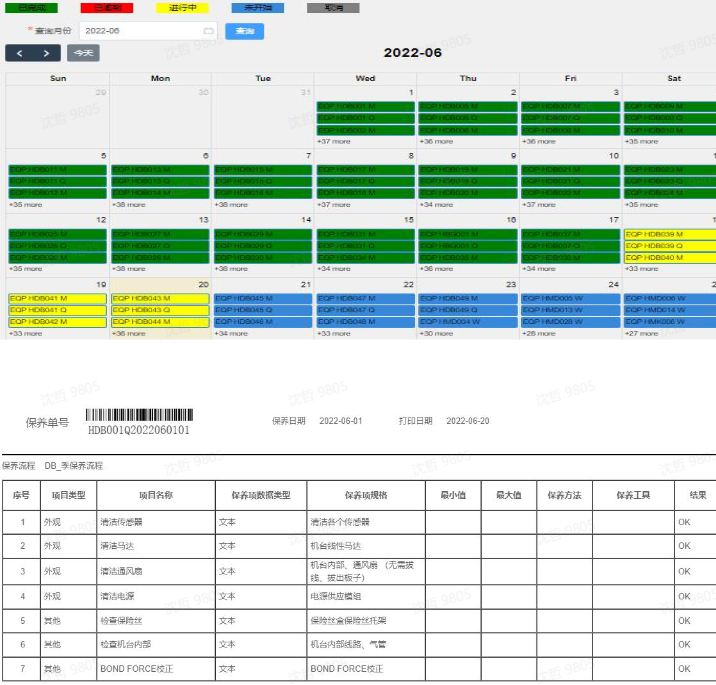
Task: Select the green 已完成 legend swatch
Action: [32, 8]
